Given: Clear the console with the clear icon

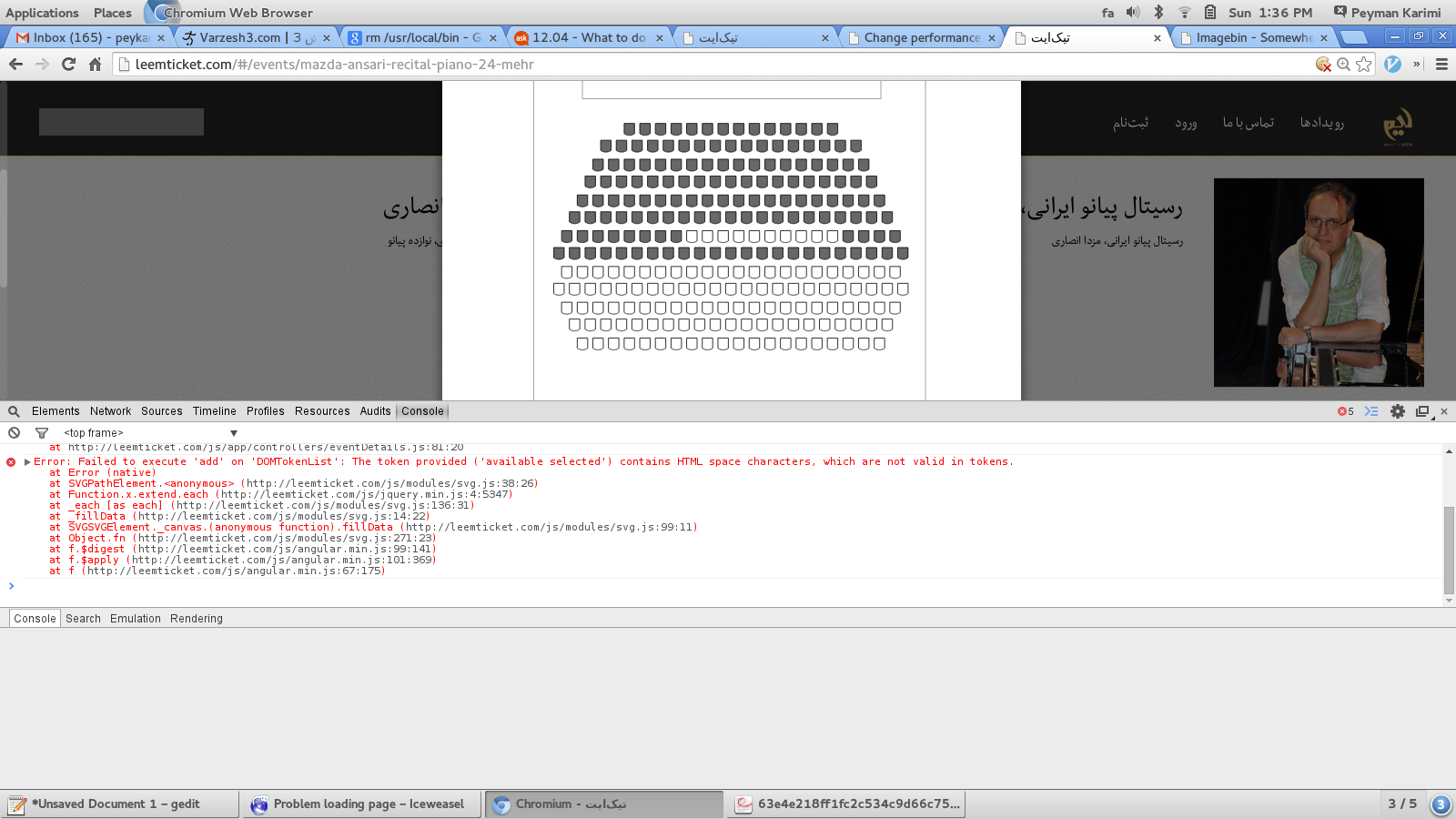Looking at the screenshot, I should (14, 433).
